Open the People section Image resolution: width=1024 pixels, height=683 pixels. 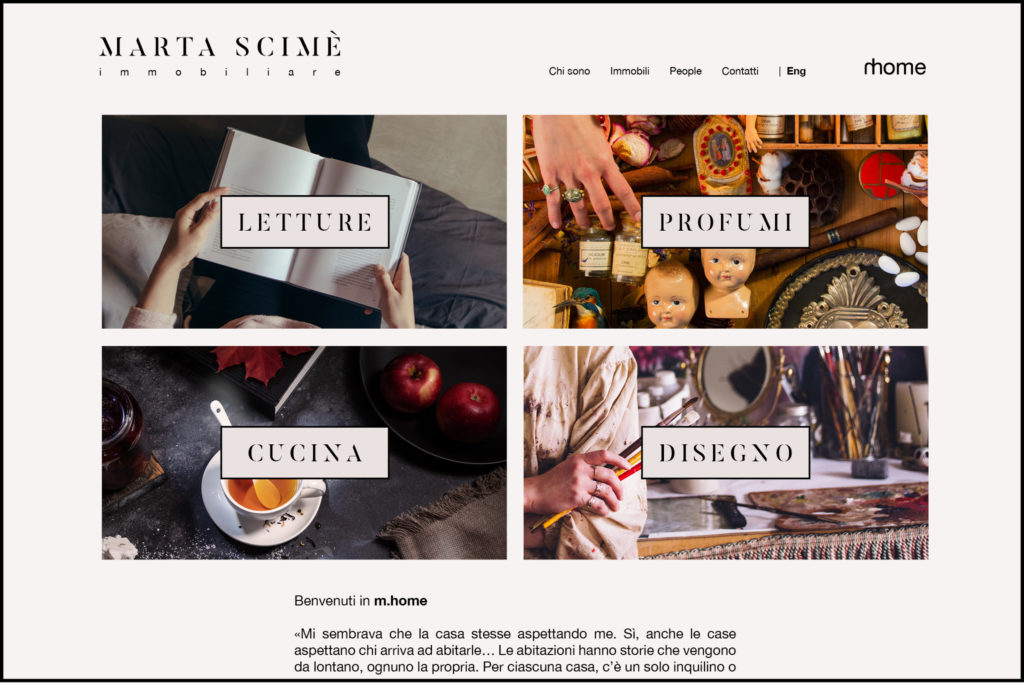point(685,71)
